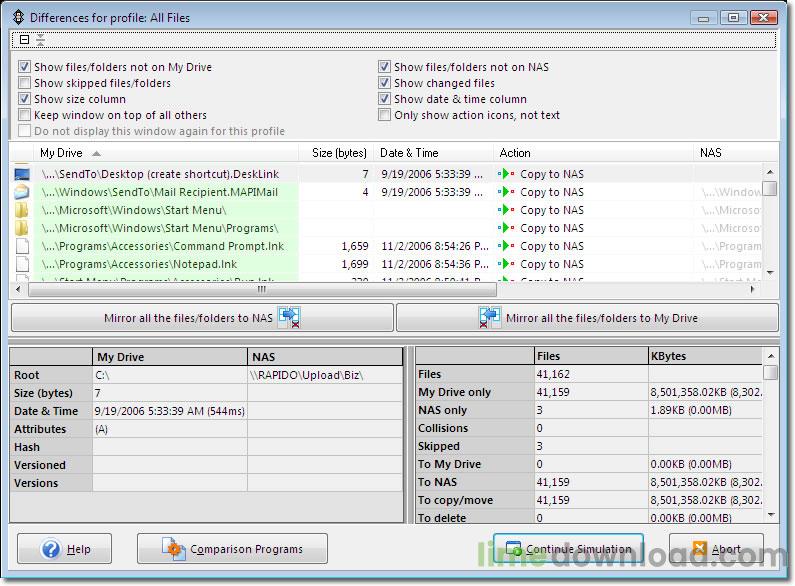The image size is (795, 586).
Task: Uncheck Show size column option
Action: 25,99
